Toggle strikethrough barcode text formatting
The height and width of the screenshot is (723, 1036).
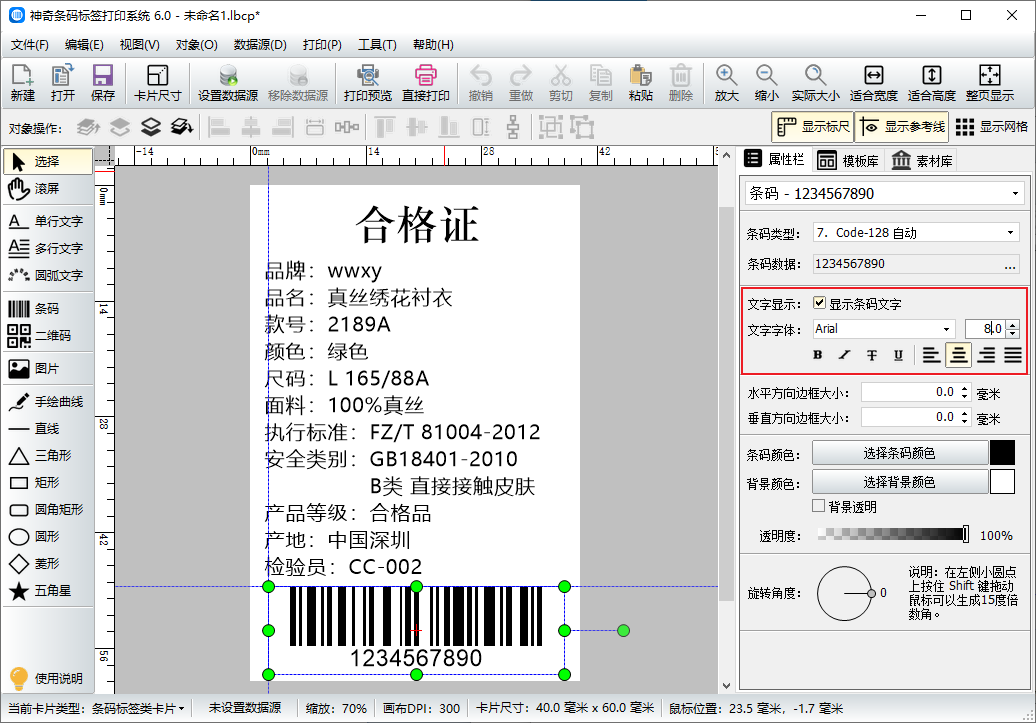[x=871, y=355]
